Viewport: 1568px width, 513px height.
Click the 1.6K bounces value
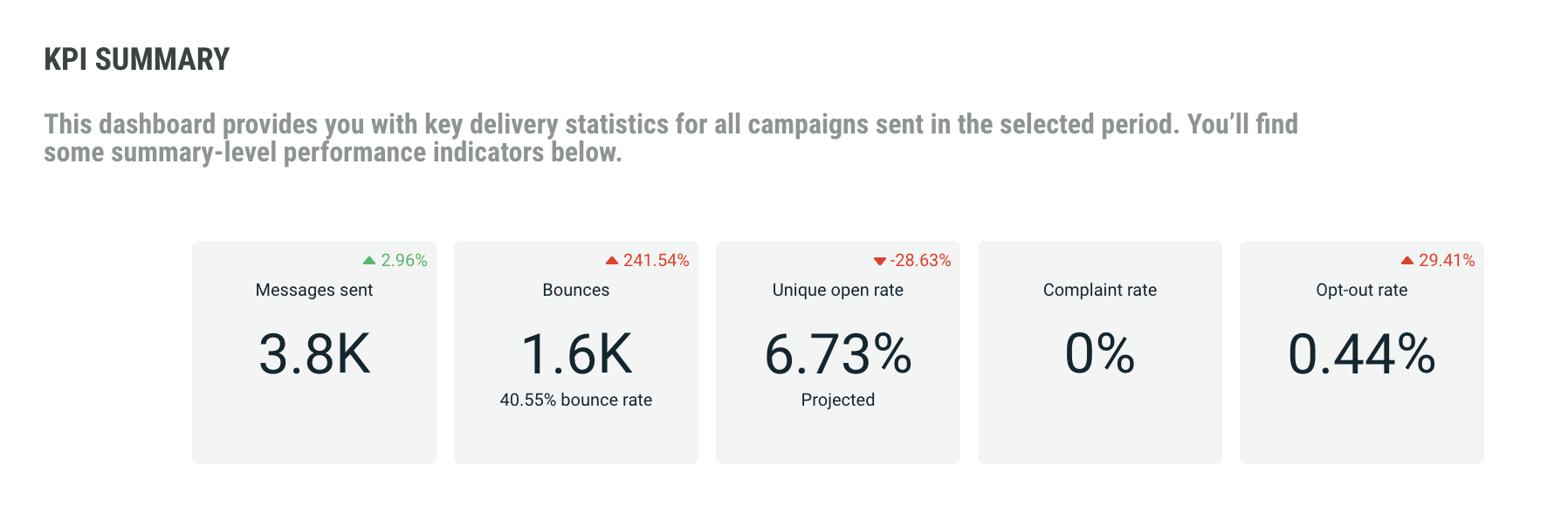pyautogui.click(x=576, y=354)
